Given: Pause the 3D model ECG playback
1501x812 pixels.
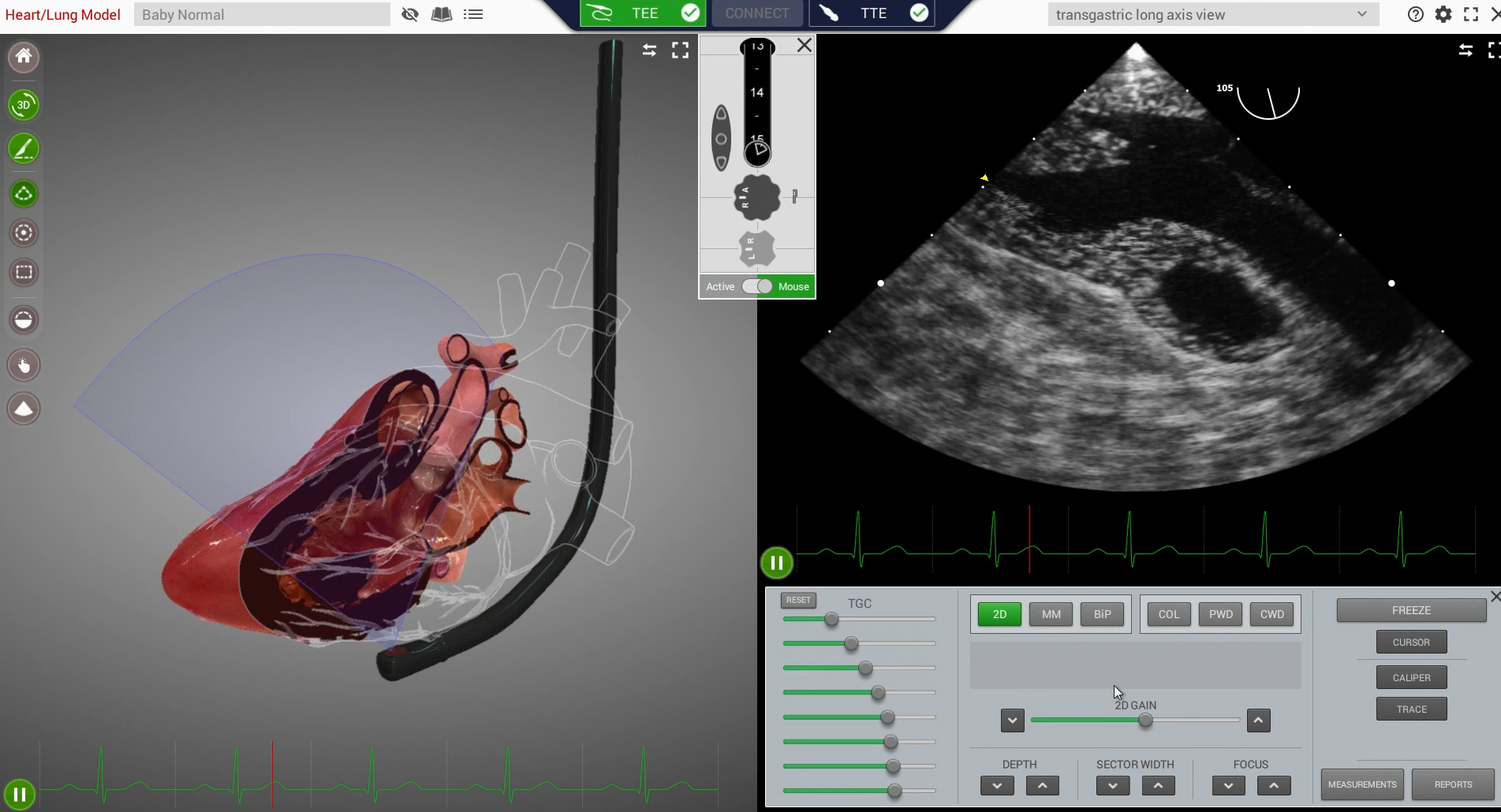Looking at the screenshot, I should (x=20, y=795).
